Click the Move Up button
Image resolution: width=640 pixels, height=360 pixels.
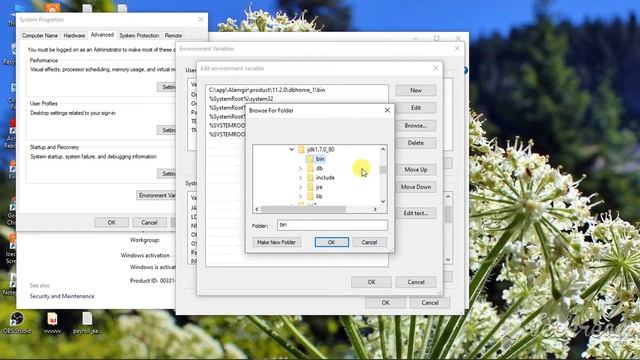click(x=416, y=169)
